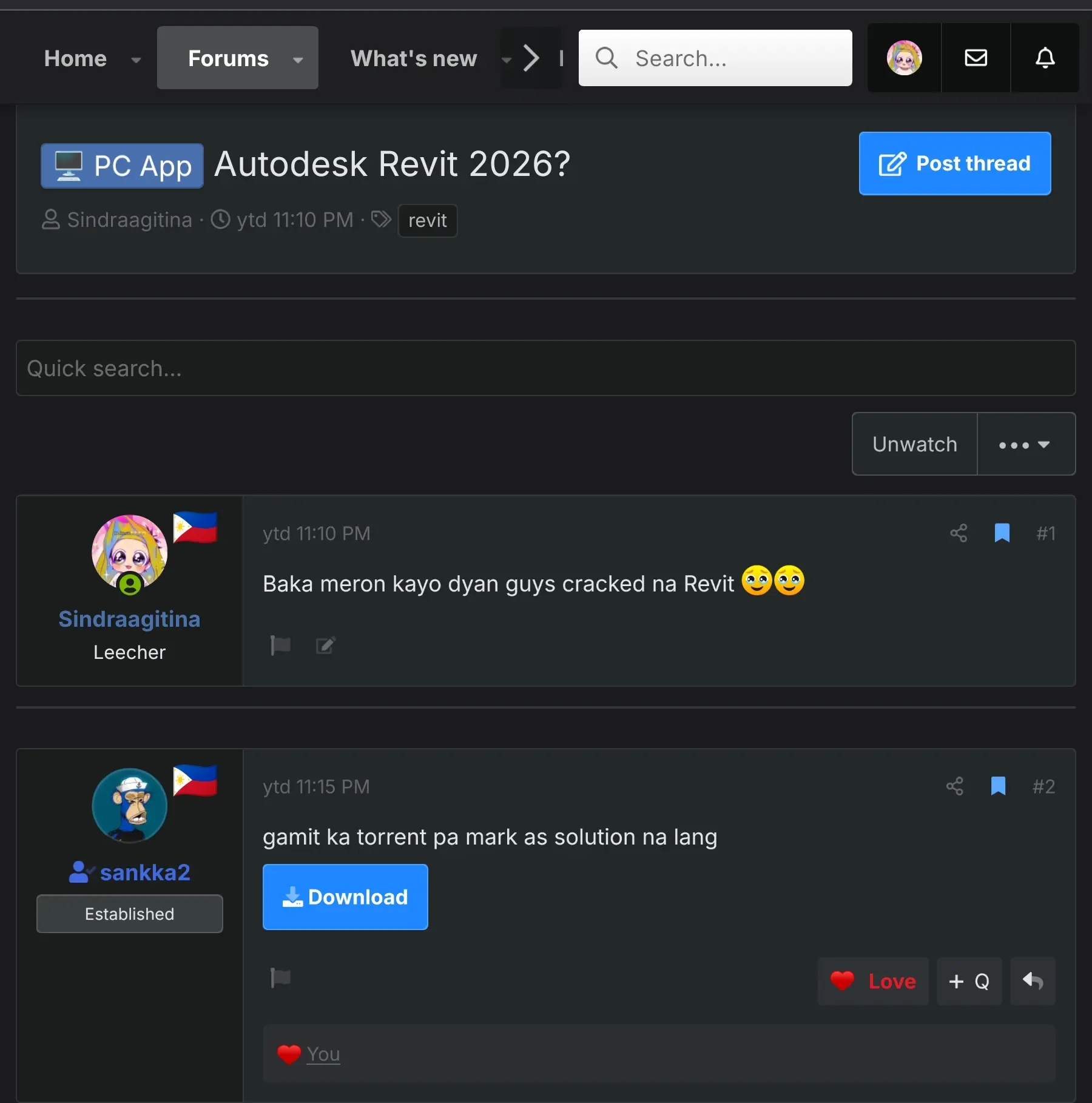Expand the What's new dropdown arrow

pos(506,59)
